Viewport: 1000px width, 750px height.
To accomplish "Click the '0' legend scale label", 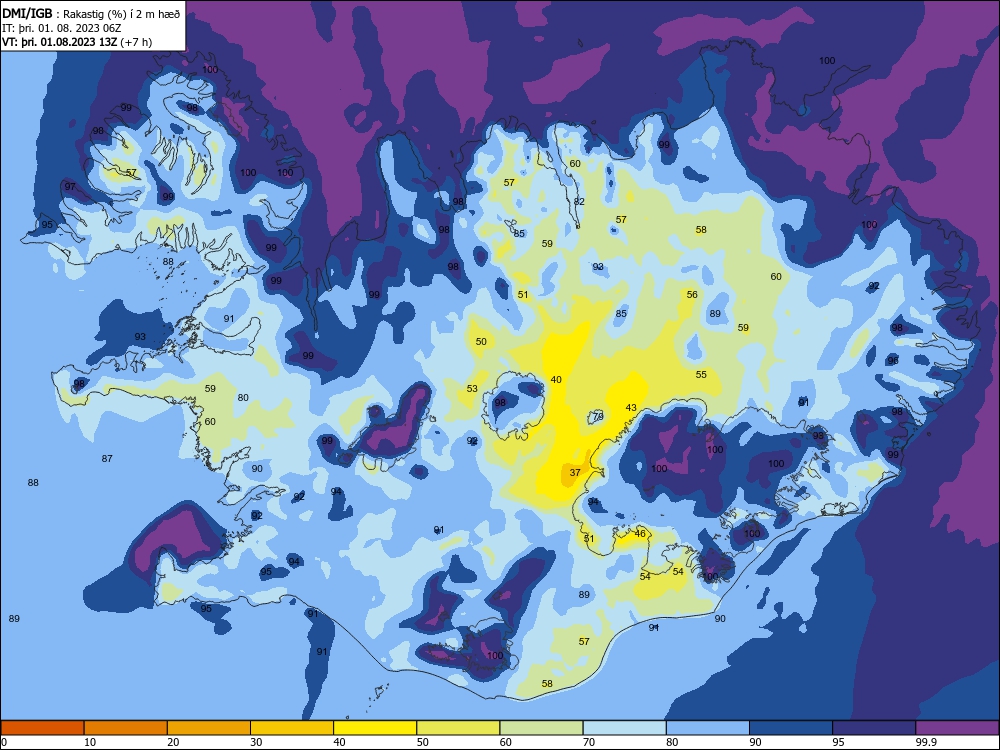I will click(x=4, y=742).
